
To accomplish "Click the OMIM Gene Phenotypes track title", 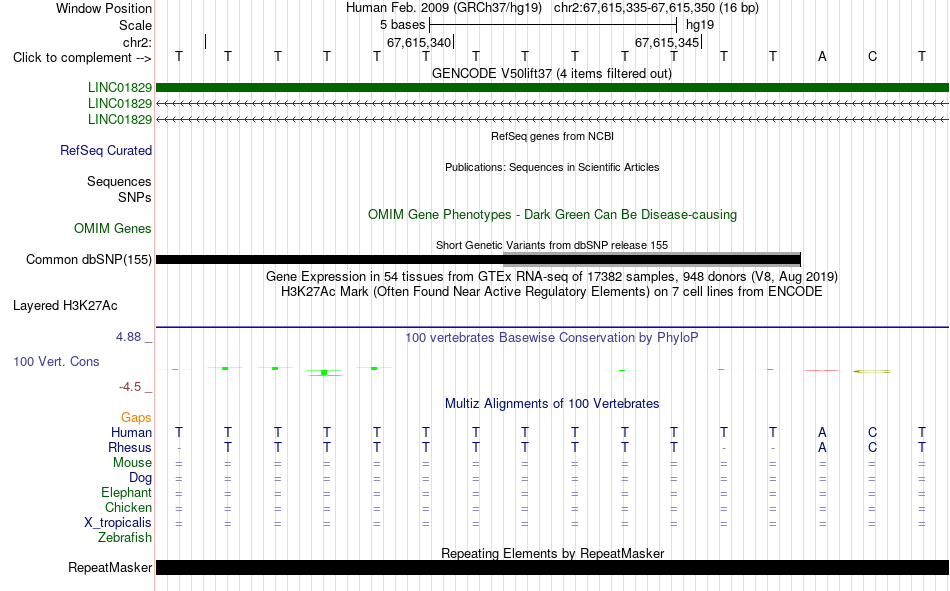I will (552, 215).
